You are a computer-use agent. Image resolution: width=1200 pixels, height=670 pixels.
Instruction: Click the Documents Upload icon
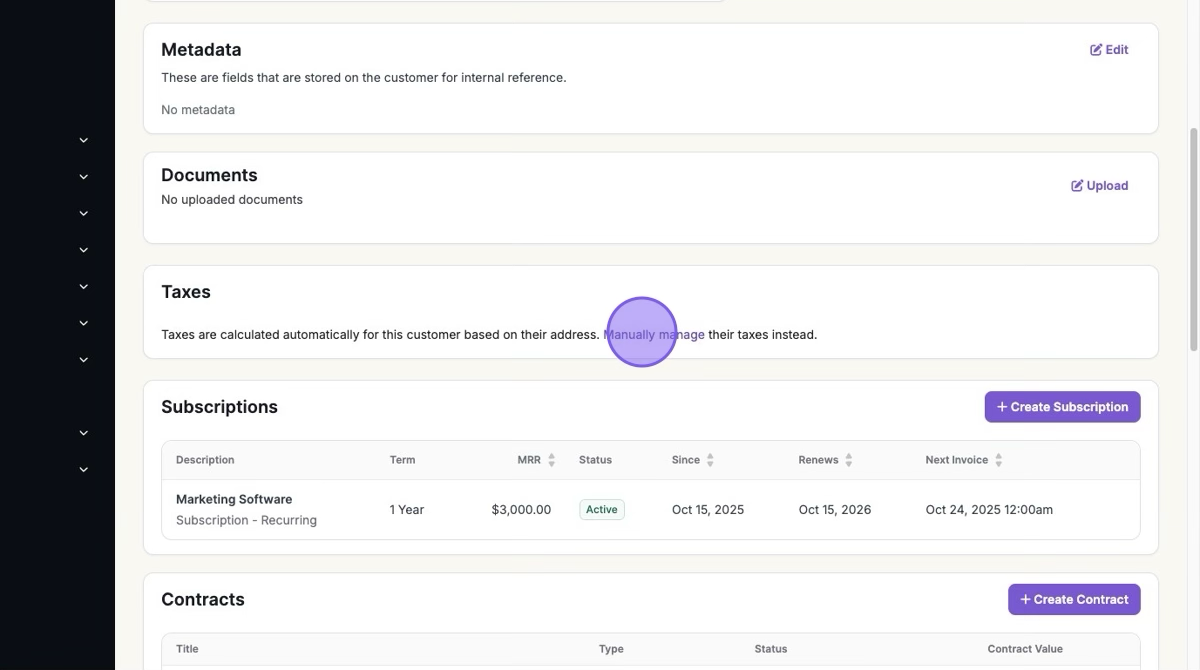click(1077, 186)
